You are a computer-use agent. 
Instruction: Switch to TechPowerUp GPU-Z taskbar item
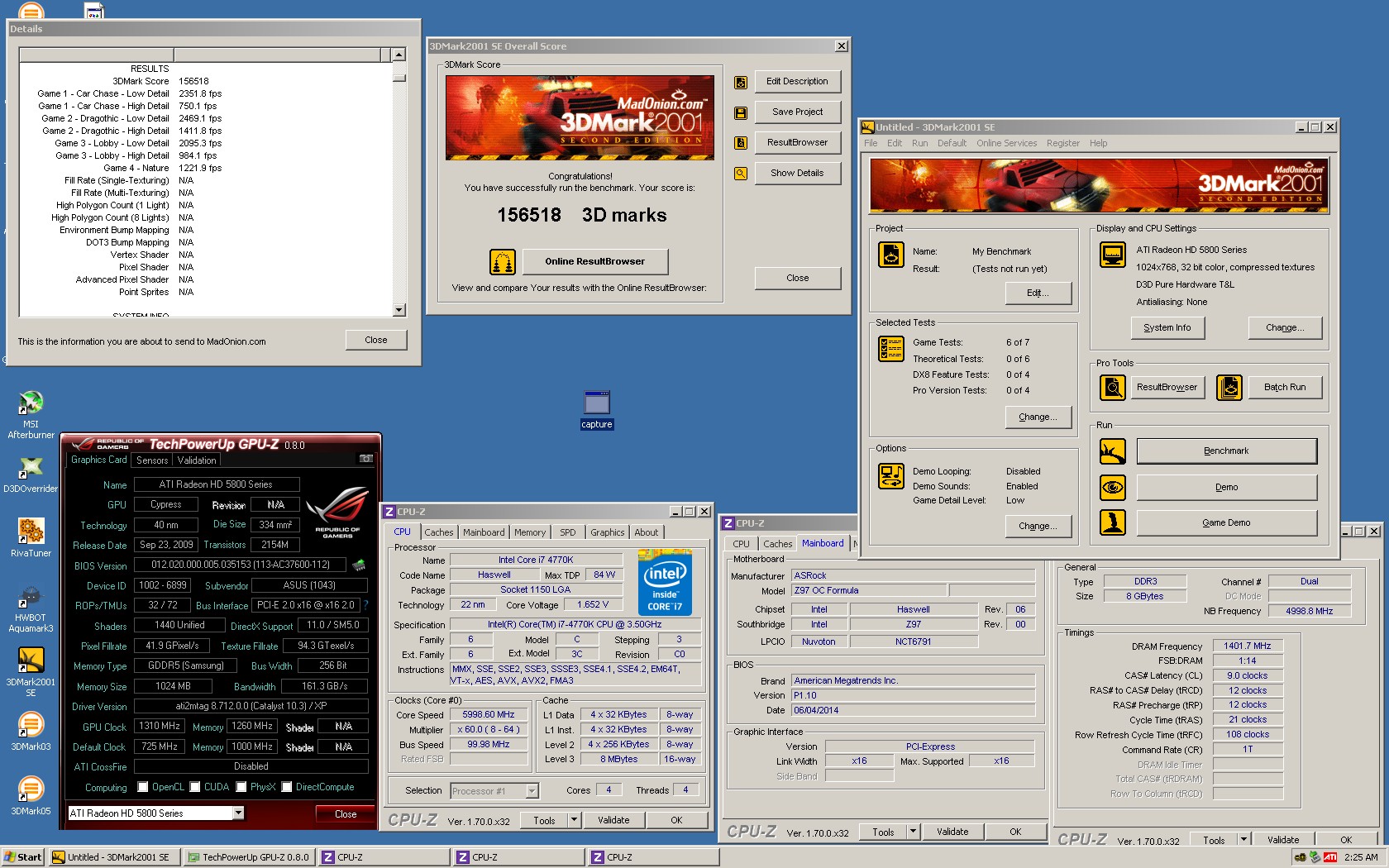pyautogui.click(x=250, y=857)
